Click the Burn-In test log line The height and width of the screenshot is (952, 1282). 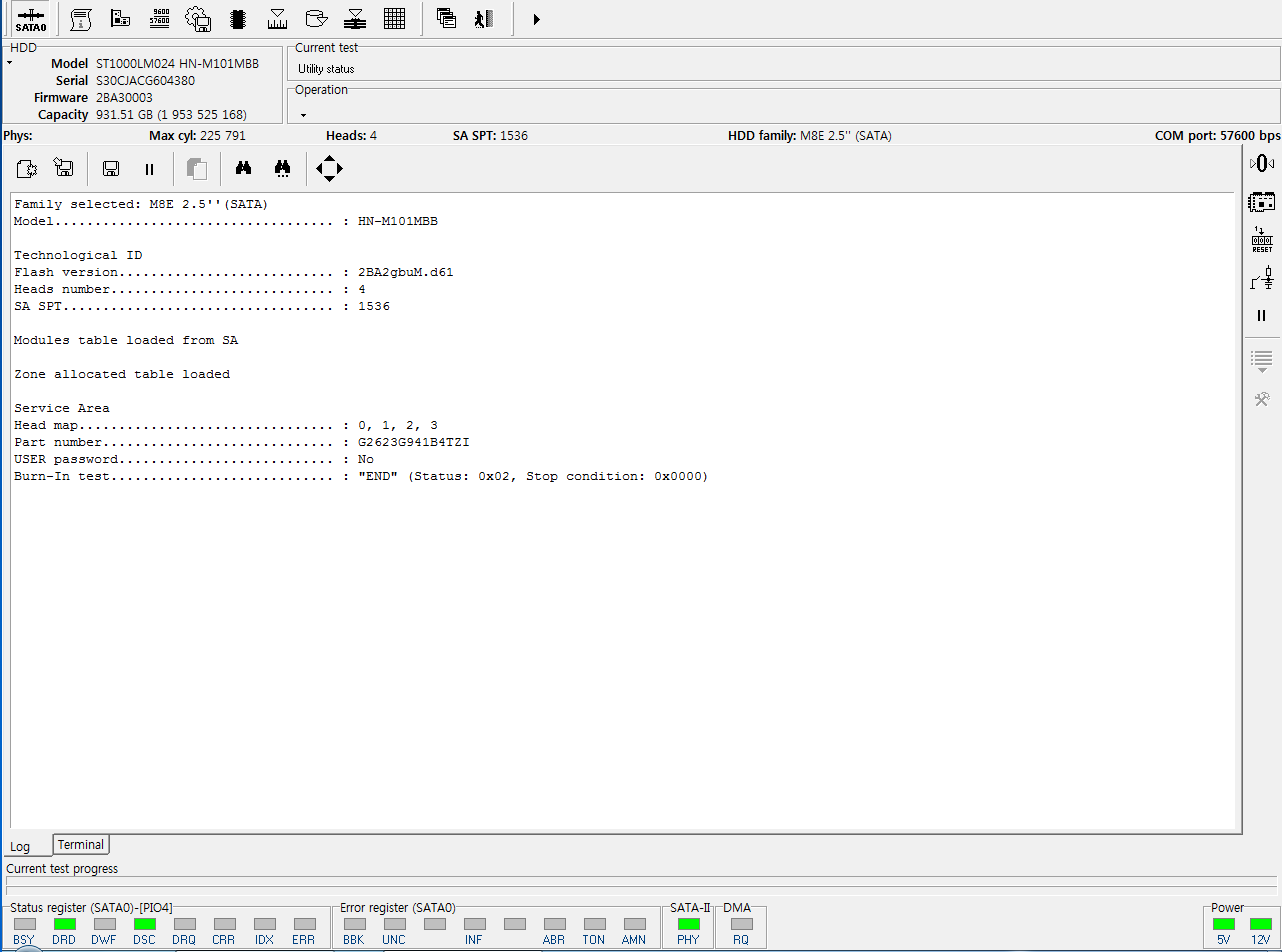coord(361,476)
